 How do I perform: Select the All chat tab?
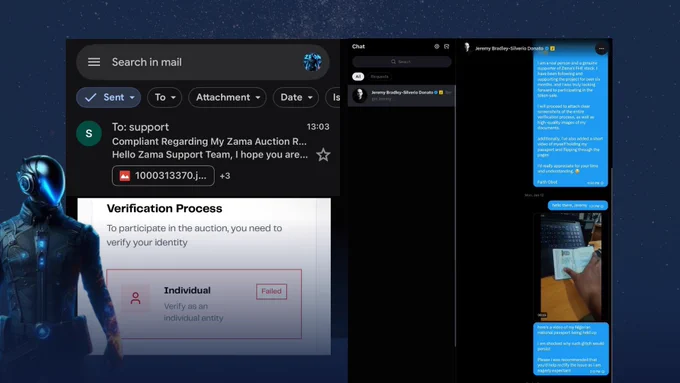[358, 77]
